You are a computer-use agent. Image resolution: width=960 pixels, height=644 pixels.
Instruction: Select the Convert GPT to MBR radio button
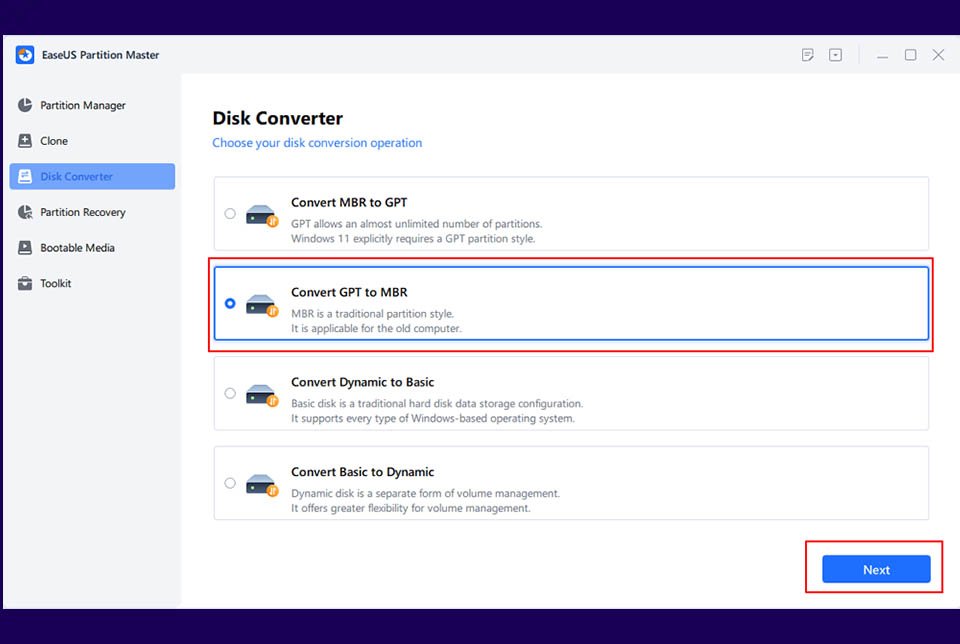[x=230, y=304]
